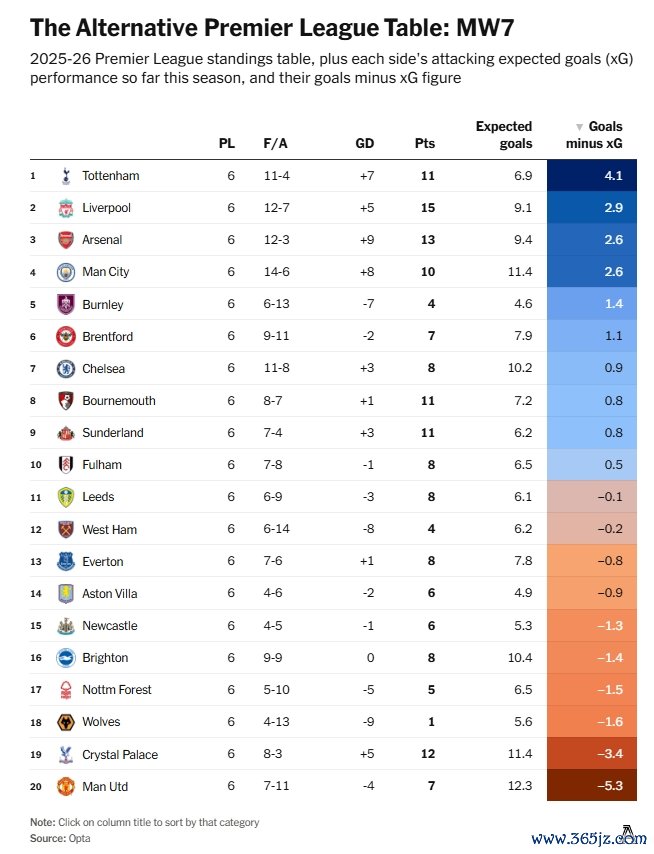Screen dimensions: 654x854
Task: Click the Man Utd club crest icon
Action: pyautogui.click(x=66, y=787)
